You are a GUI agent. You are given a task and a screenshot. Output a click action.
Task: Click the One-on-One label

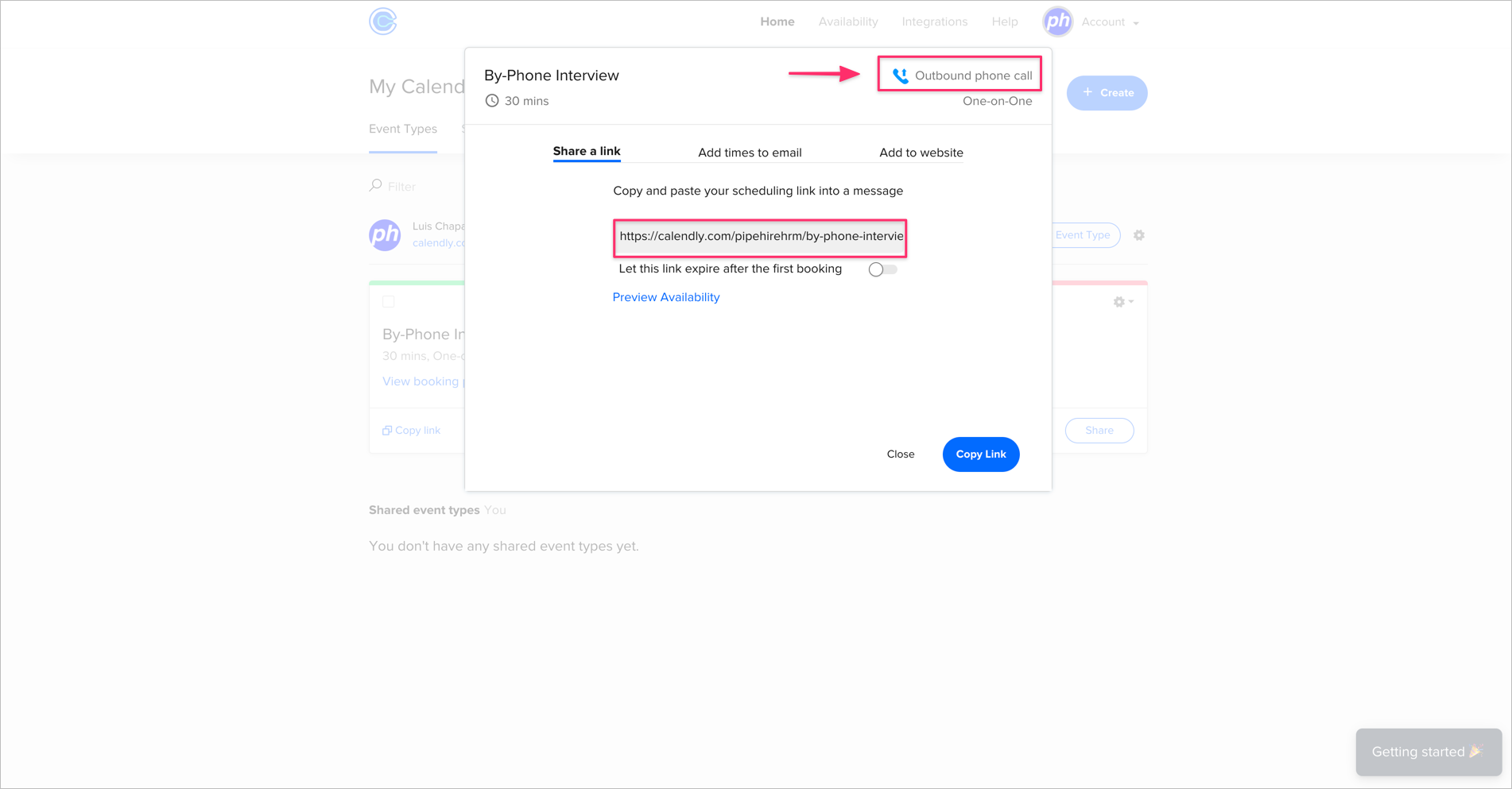coord(997,101)
